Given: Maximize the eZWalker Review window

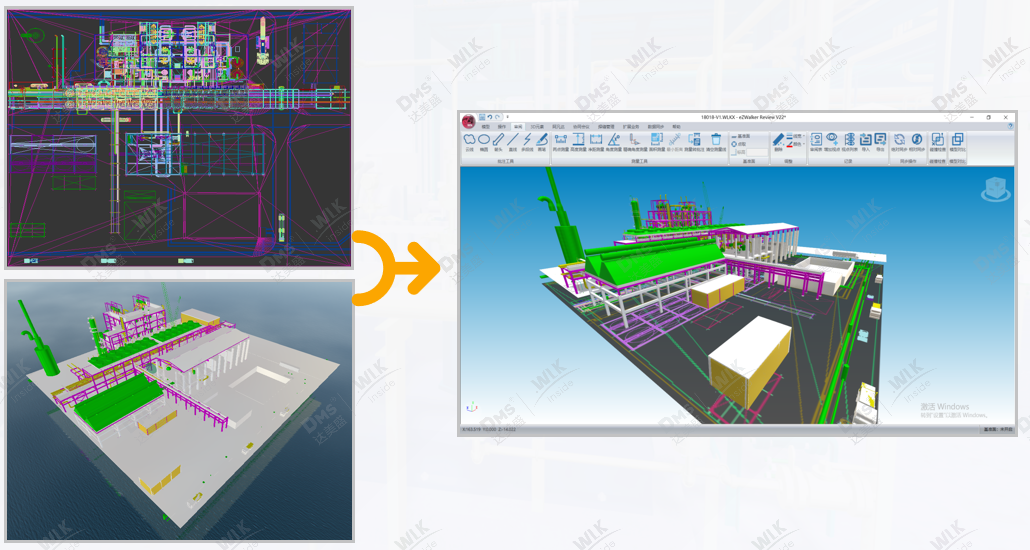Looking at the screenshot, I should coord(989,117).
